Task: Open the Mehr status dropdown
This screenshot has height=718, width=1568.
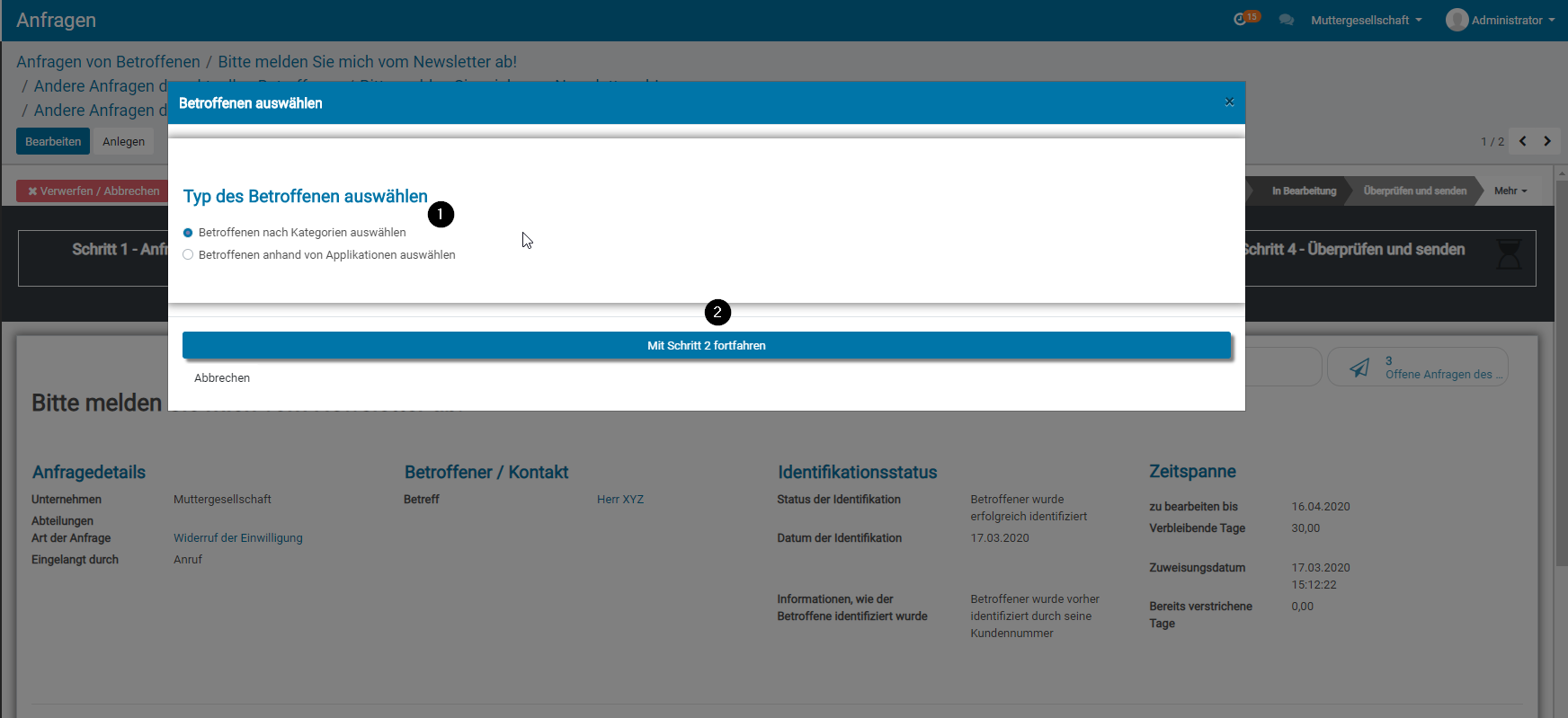Action: pyautogui.click(x=1510, y=191)
